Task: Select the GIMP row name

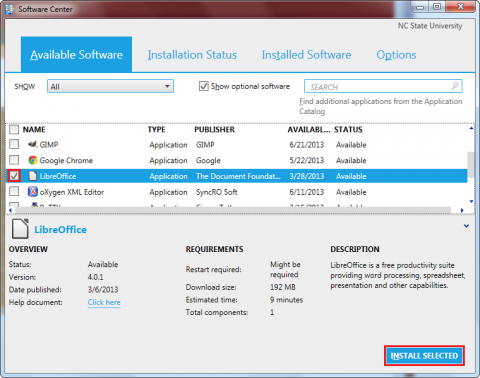Action: click(x=49, y=144)
